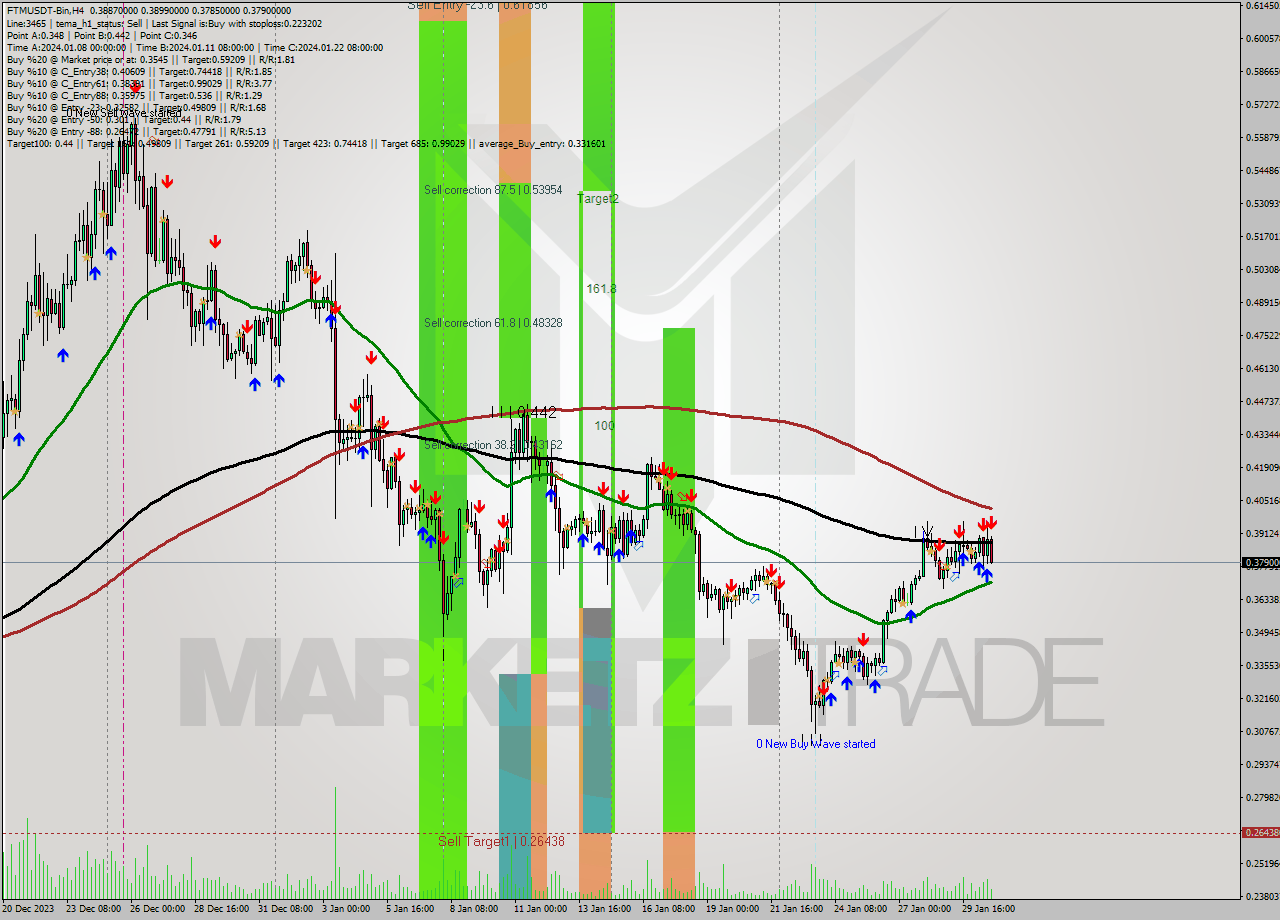
Task: Click the 'Target2' chart label
Action: pos(598,199)
